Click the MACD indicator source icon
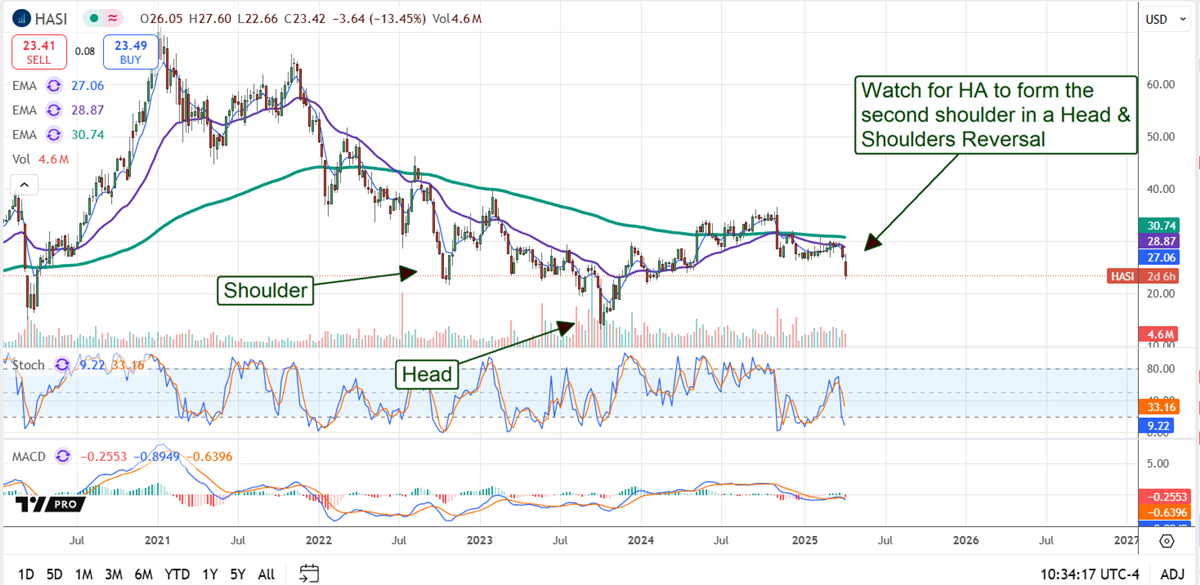The height and width of the screenshot is (585, 1200). [x=62, y=456]
